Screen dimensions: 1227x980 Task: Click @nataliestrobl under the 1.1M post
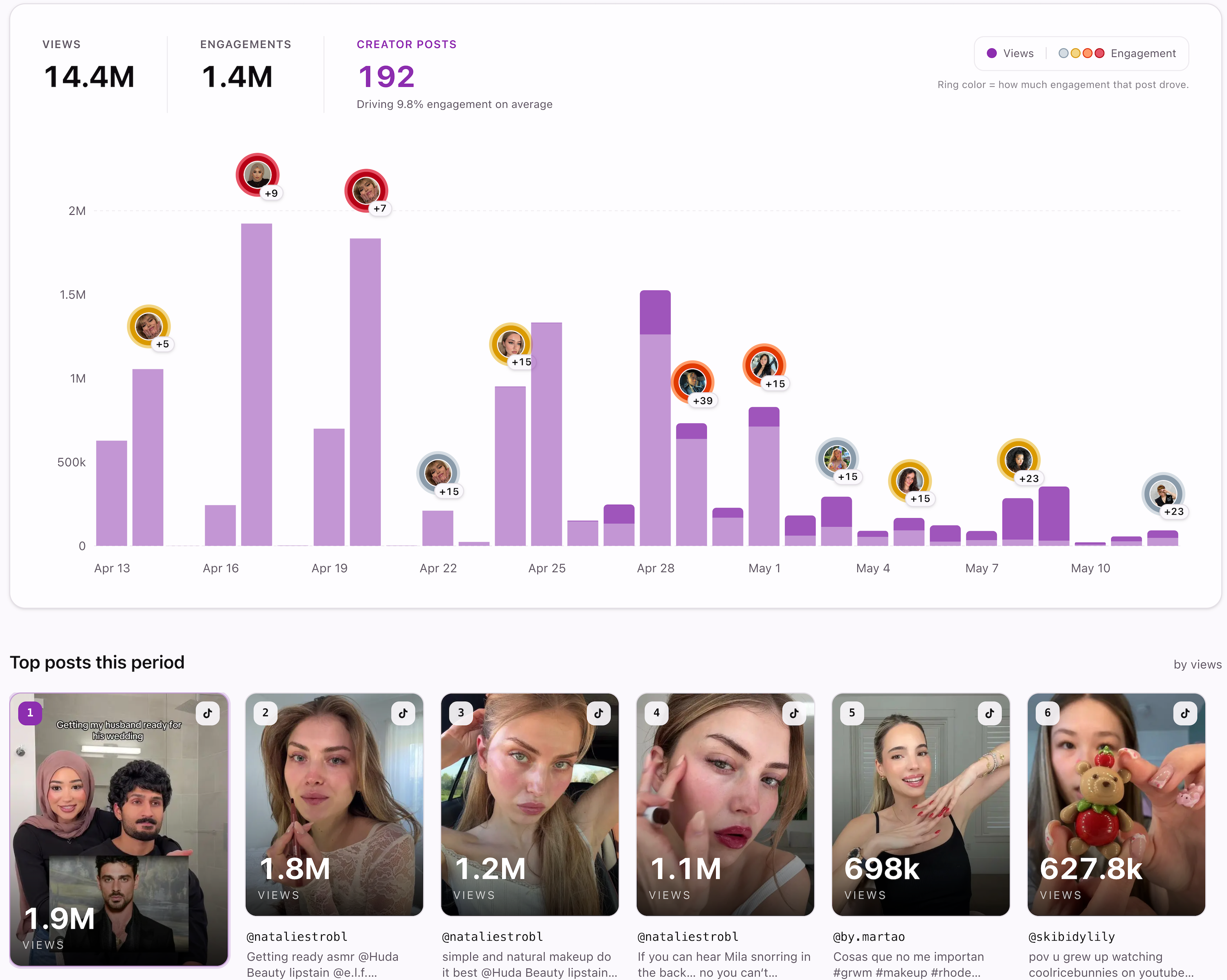[x=688, y=937]
